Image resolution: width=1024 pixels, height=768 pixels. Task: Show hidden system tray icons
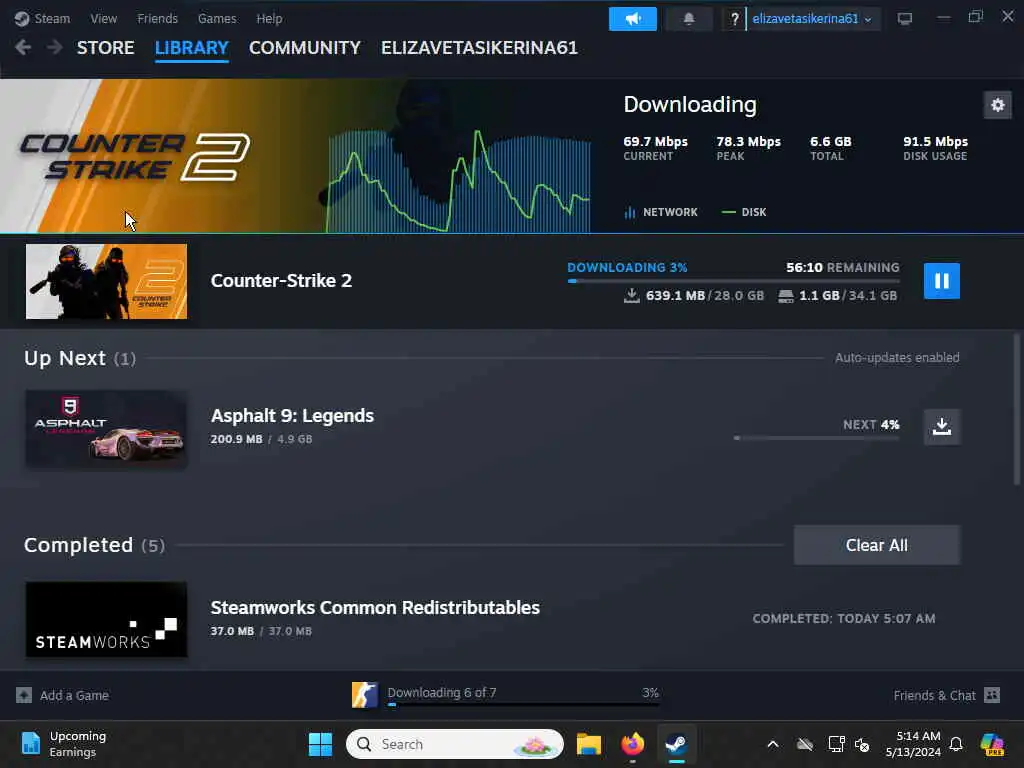(773, 744)
